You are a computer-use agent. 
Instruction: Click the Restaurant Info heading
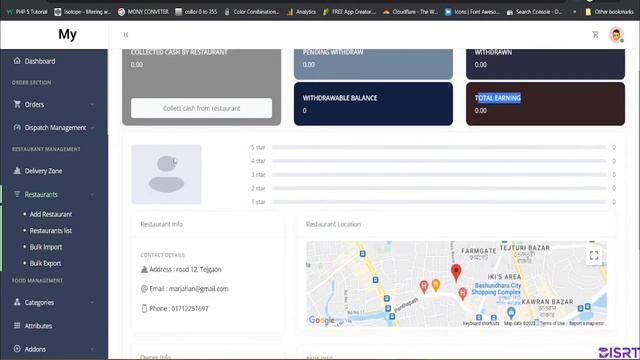(x=162, y=224)
